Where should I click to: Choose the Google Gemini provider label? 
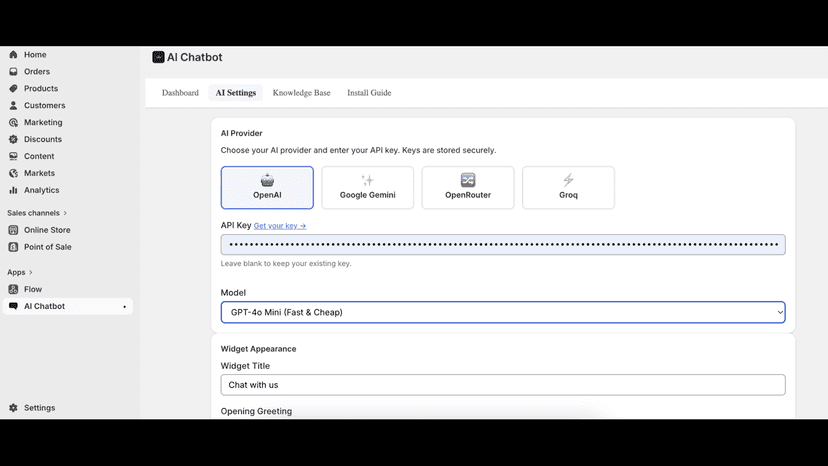point(368,195)
